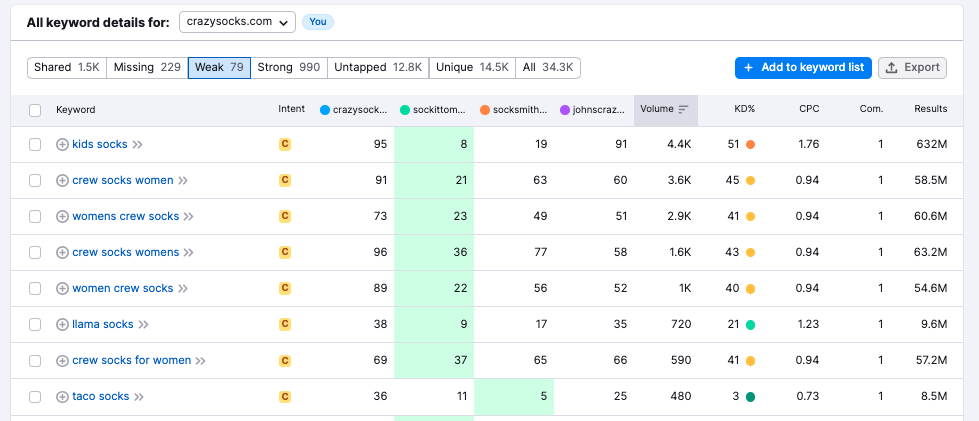Image resolution: width=979 pixels, height=421 pixels.
Task: Sort by the Com. column header
Action: point(871,109)
